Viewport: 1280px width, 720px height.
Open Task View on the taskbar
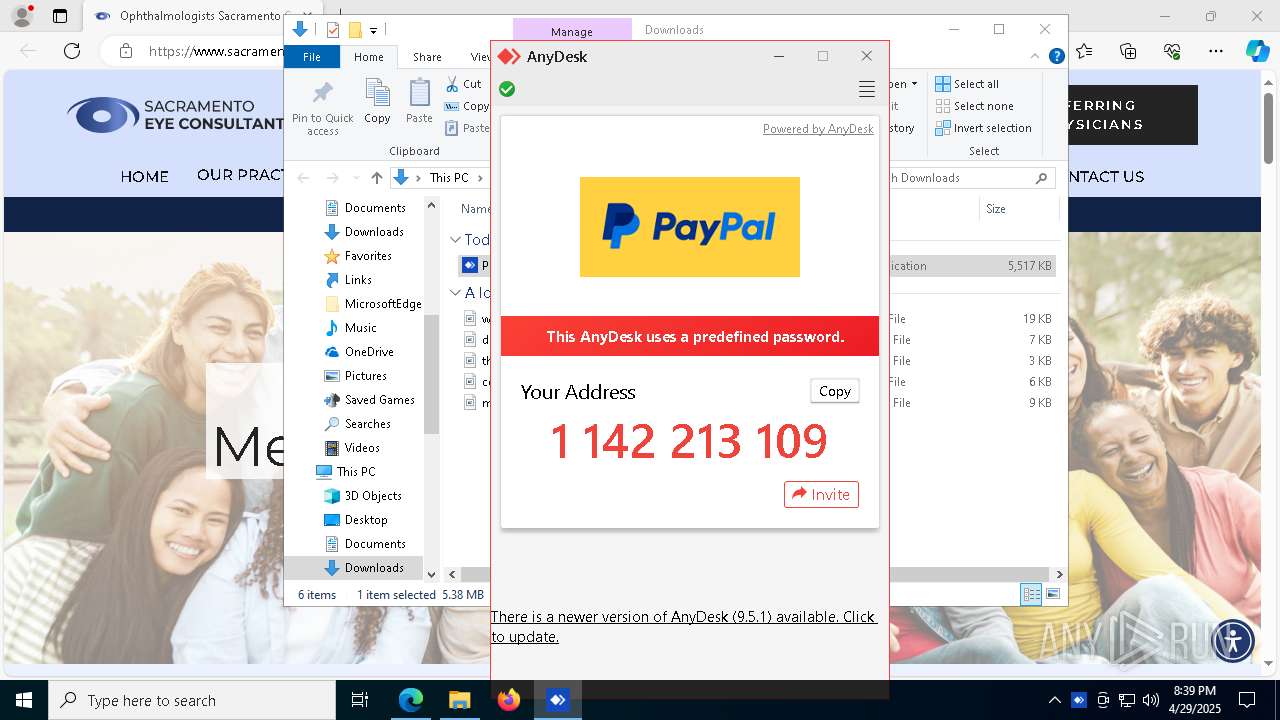click(360, 700)
